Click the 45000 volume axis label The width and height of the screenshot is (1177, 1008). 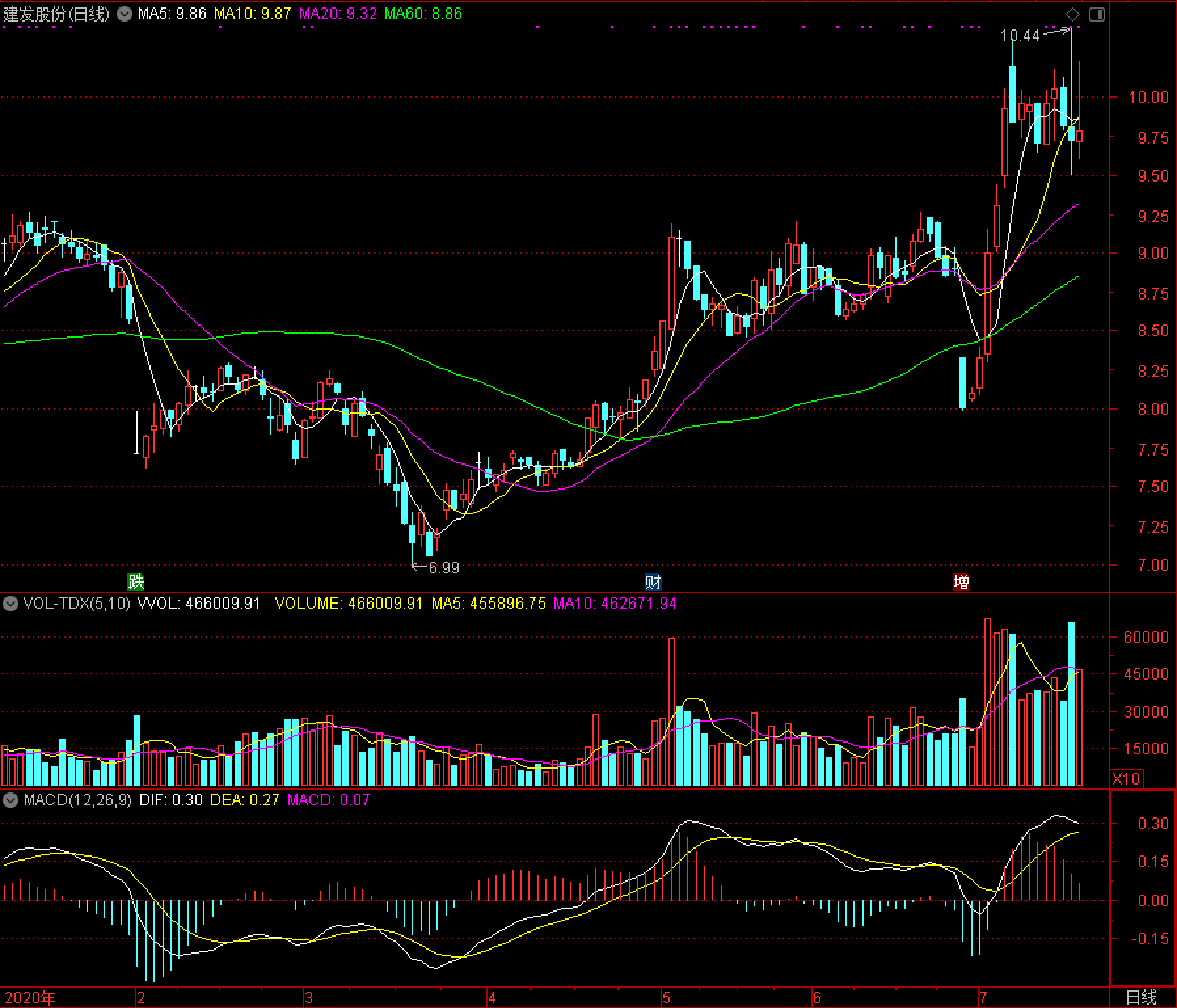(1146, 674)
